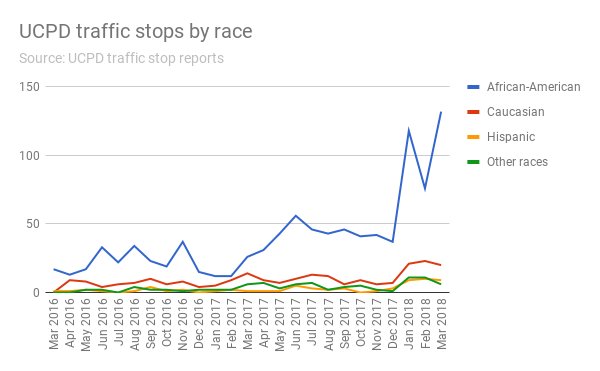This screenshot has height=371, width=600.
Task: Click the chart title 'UCPD traffic stops by race'
Action: tap(135, 31)
